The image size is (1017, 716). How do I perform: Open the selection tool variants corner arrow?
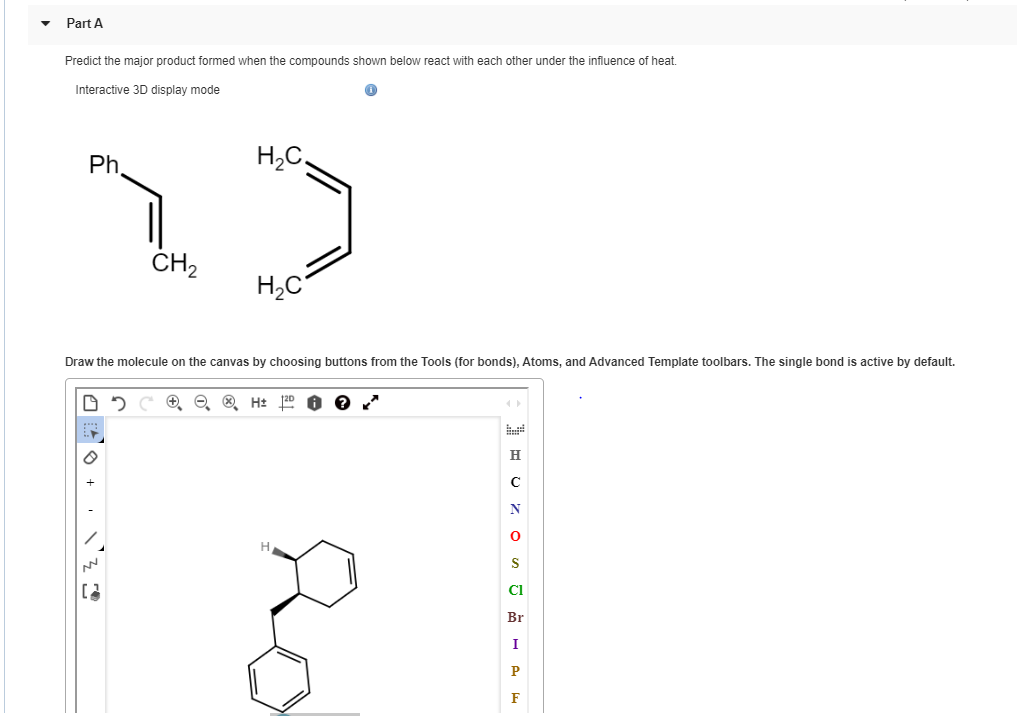[x=102, y=440]
